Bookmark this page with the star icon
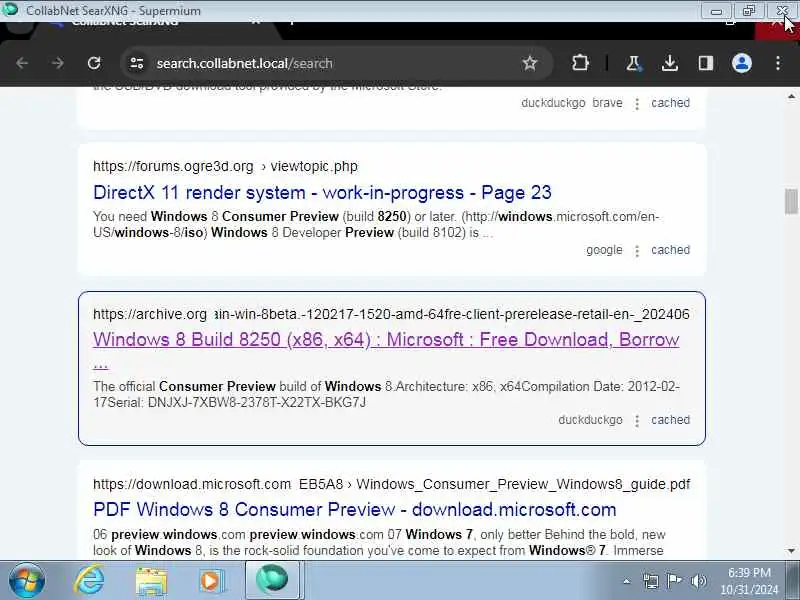Image resolution: width=800 pixels, height=600 pixels. click(x=530, y=63)
